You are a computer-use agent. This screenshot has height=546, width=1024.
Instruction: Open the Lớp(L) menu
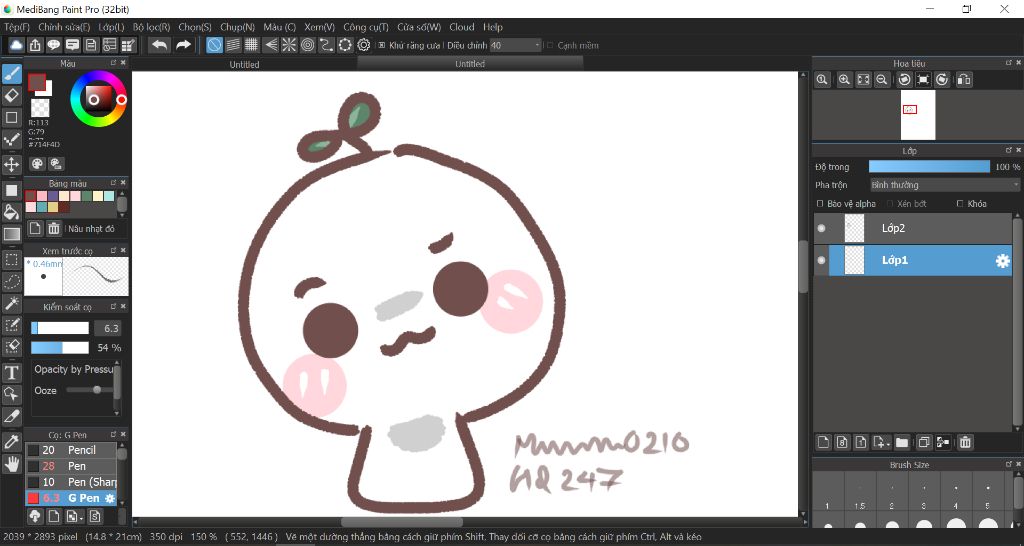[x=111, y=27]
